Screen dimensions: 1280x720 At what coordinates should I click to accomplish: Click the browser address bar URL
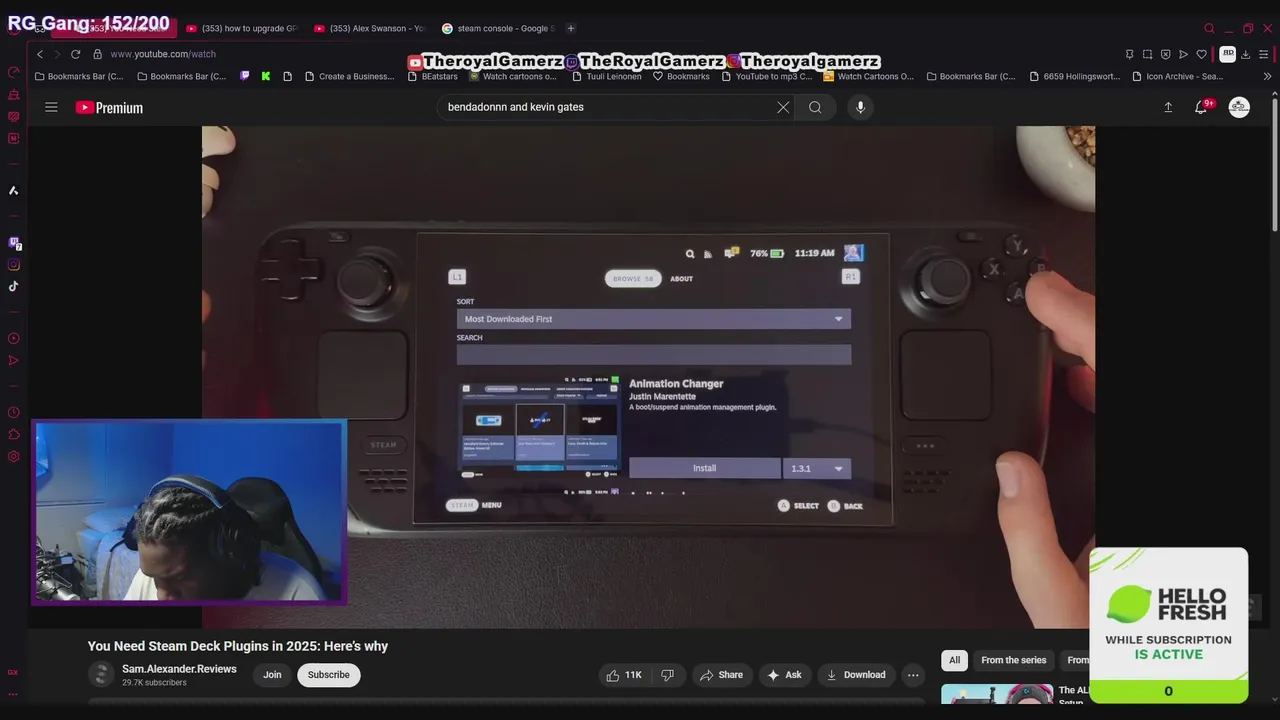[x=163, y=54]
